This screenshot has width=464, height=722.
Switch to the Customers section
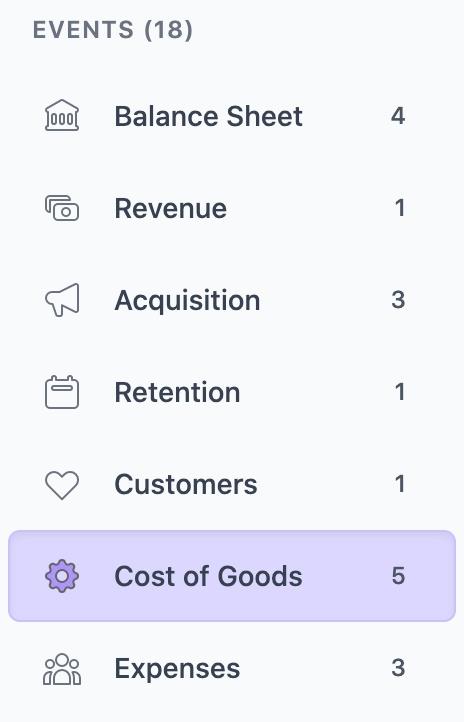click(232, 484)
